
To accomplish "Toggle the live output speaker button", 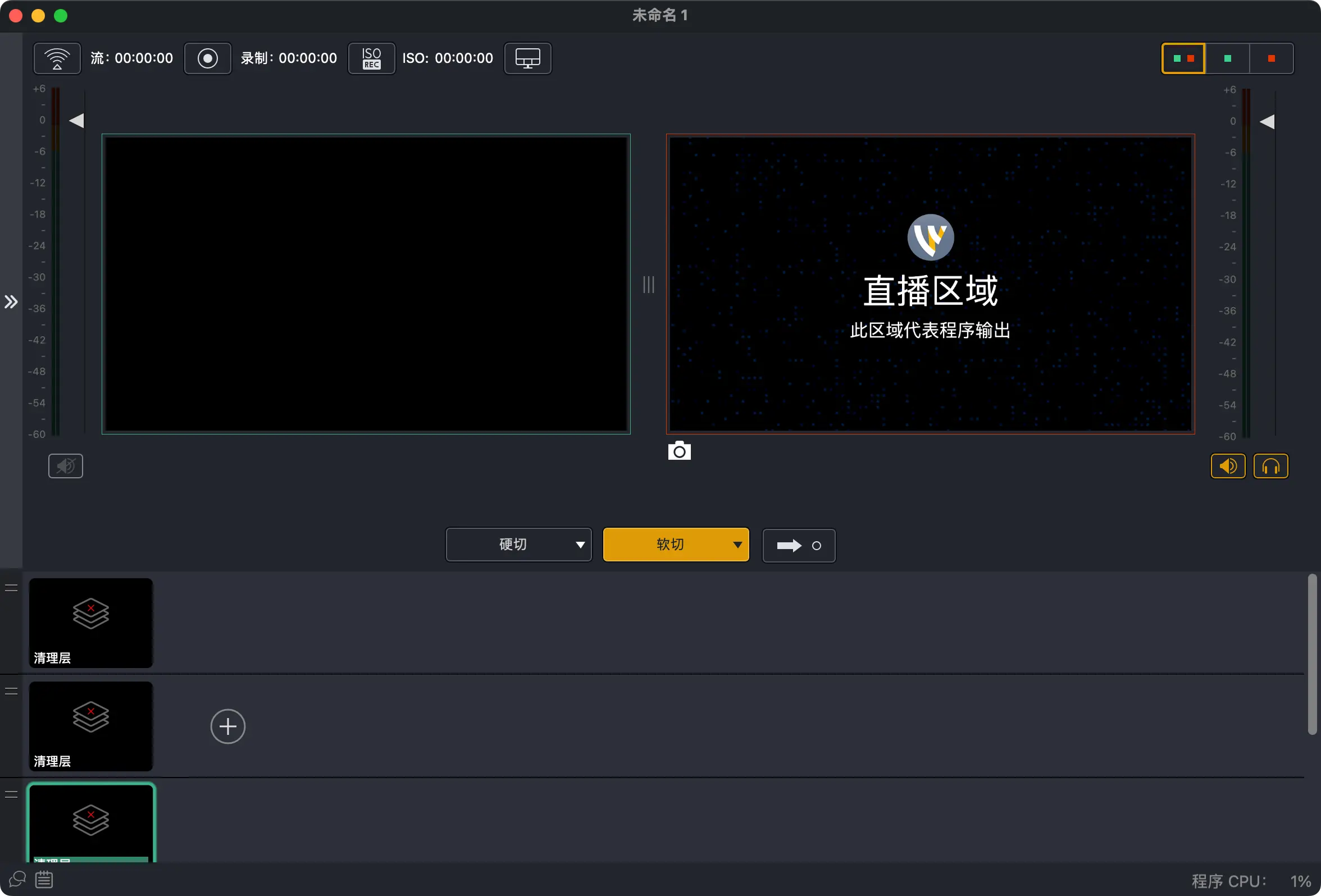I will 1228,467.
